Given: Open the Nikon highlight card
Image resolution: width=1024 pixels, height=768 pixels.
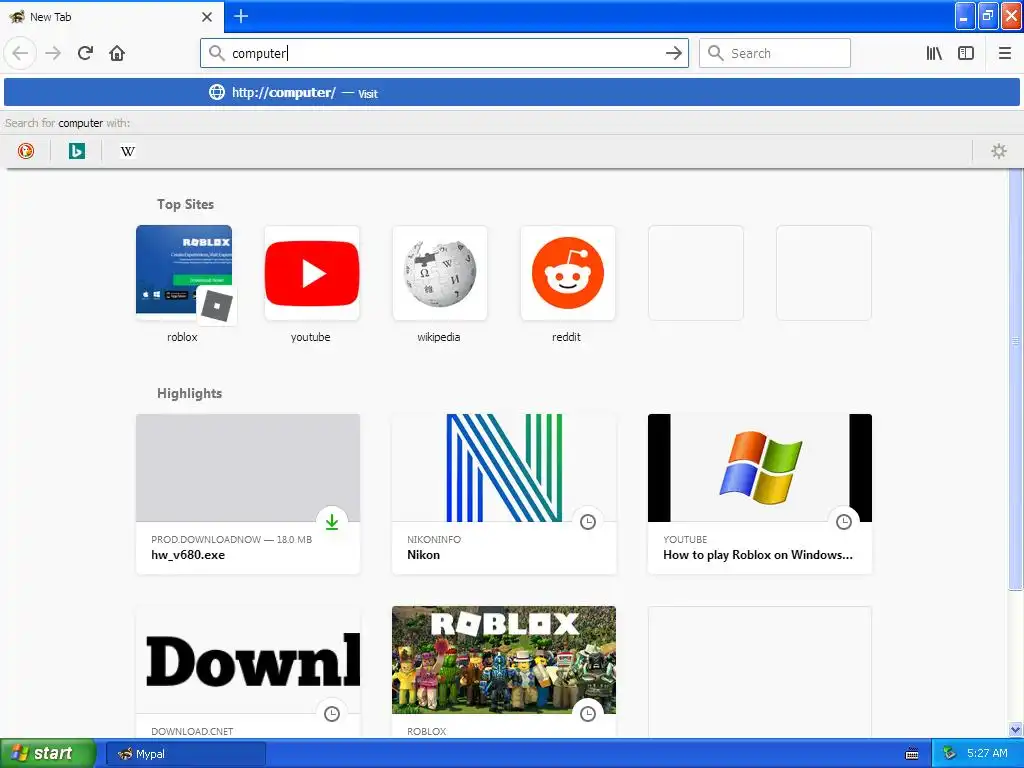Looking at the screenshot, I should pos(504,494).
